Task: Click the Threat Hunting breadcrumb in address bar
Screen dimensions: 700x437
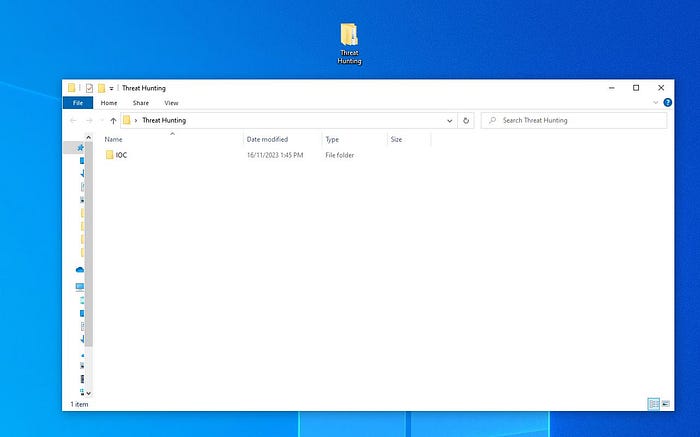Action: (x=164, y=121)
